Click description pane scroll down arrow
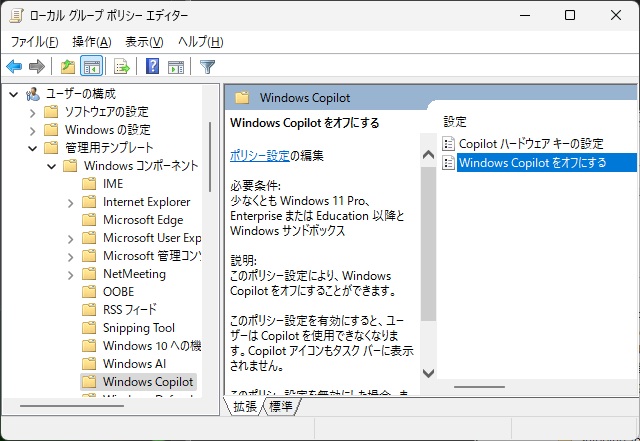 tap(428, 373)
